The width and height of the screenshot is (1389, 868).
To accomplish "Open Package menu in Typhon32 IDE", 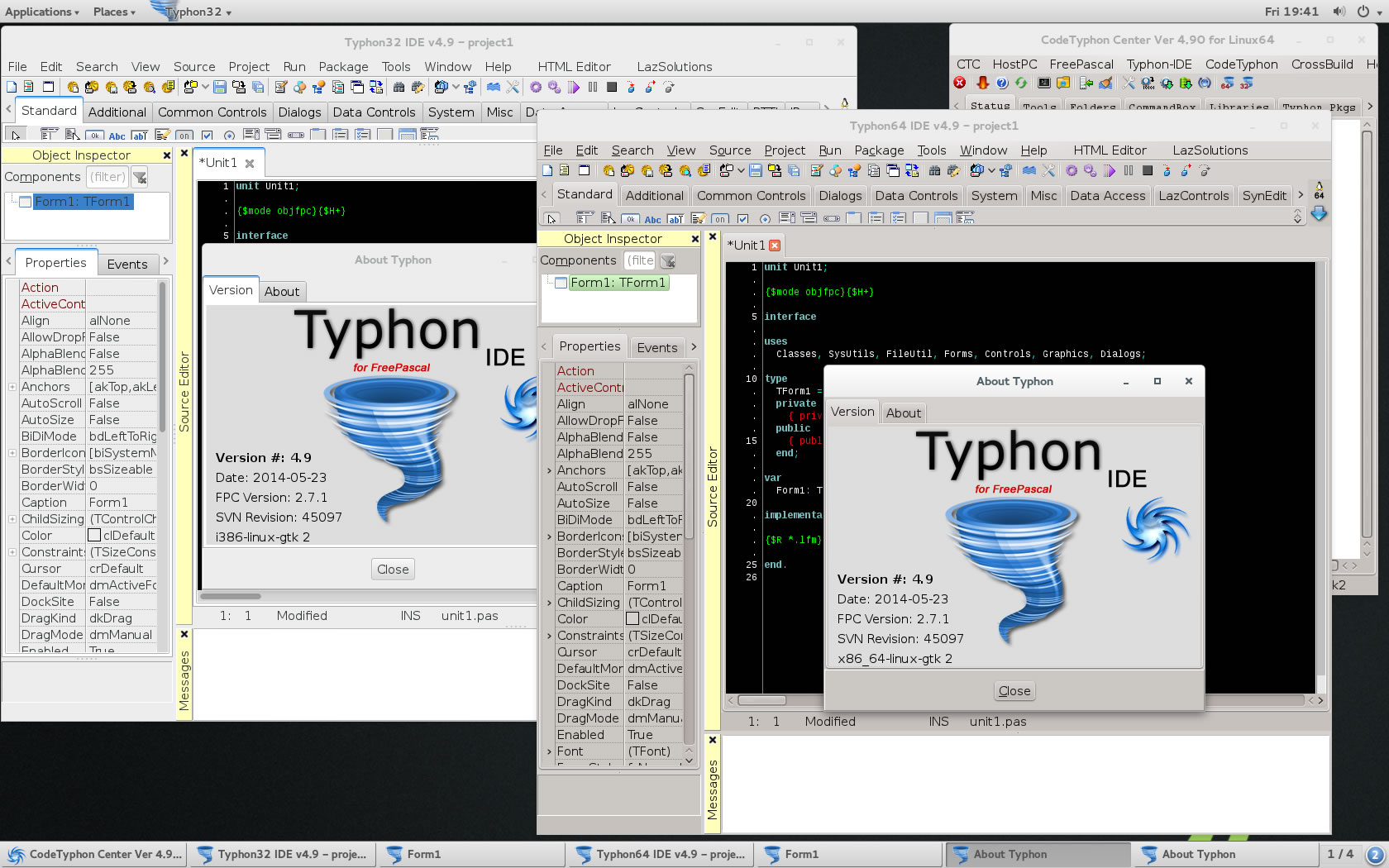I will click(x=343, y=67).
